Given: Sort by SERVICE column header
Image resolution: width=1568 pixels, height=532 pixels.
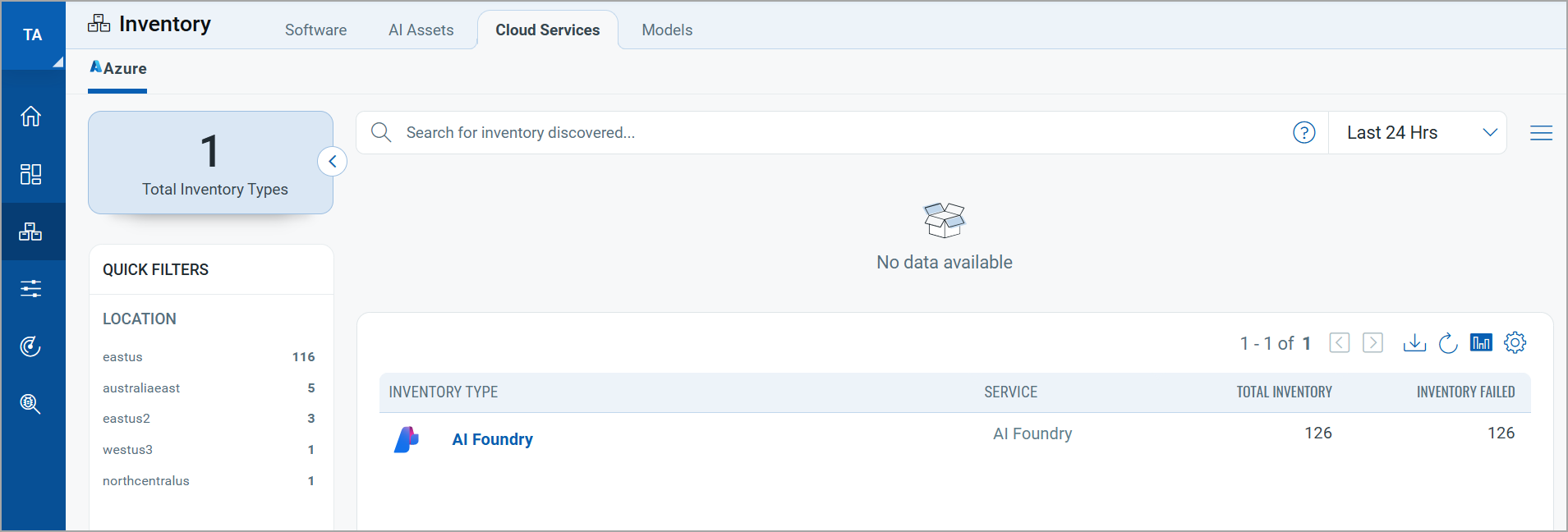Looking at the screenshot, I should [x=1010, y=392].
